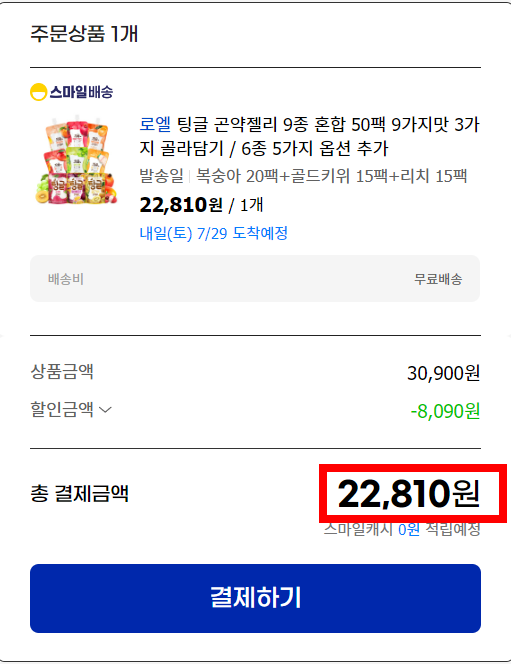Click the 배송비 label in gray box
The width and height of the screenshot is (511, 664).
coord(66,279)
